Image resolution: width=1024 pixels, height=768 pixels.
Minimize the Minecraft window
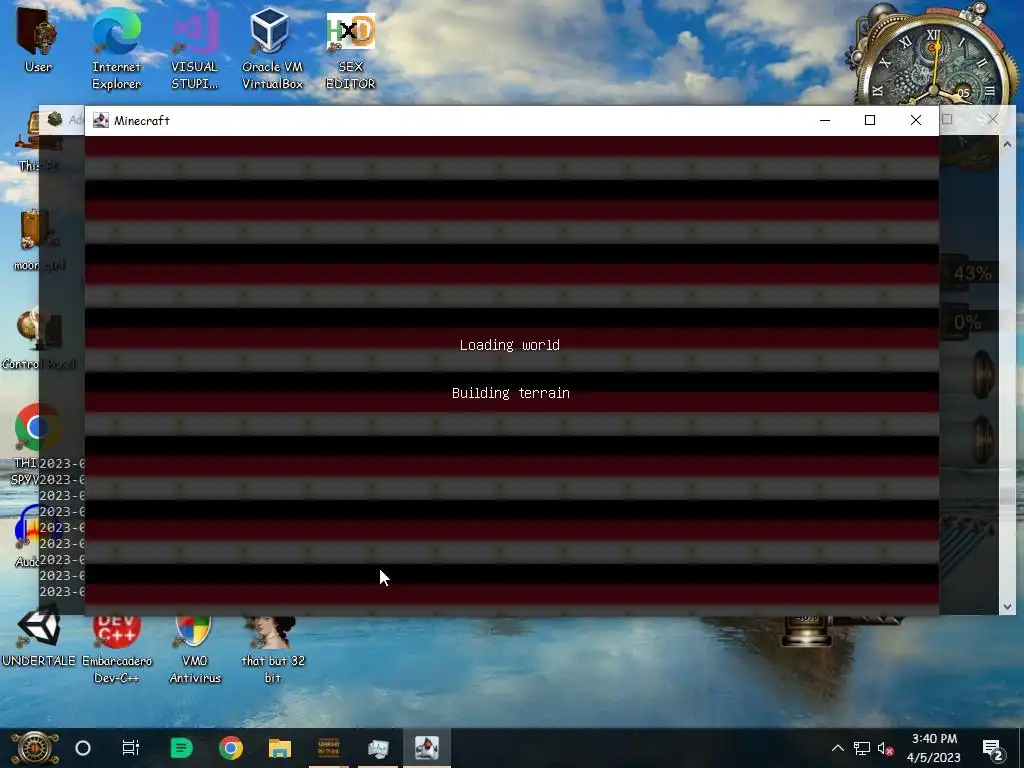point(825,120)
